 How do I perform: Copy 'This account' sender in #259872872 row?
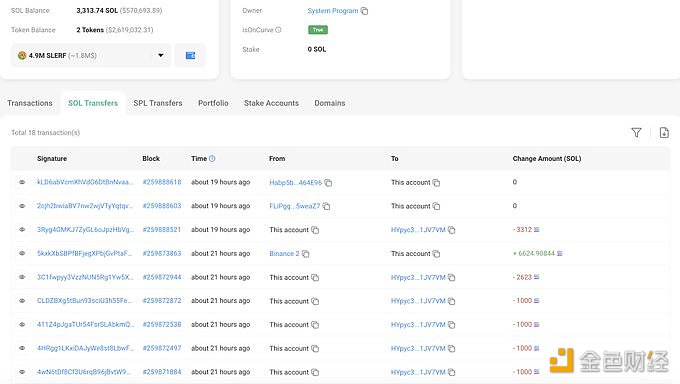coord(315,301)
